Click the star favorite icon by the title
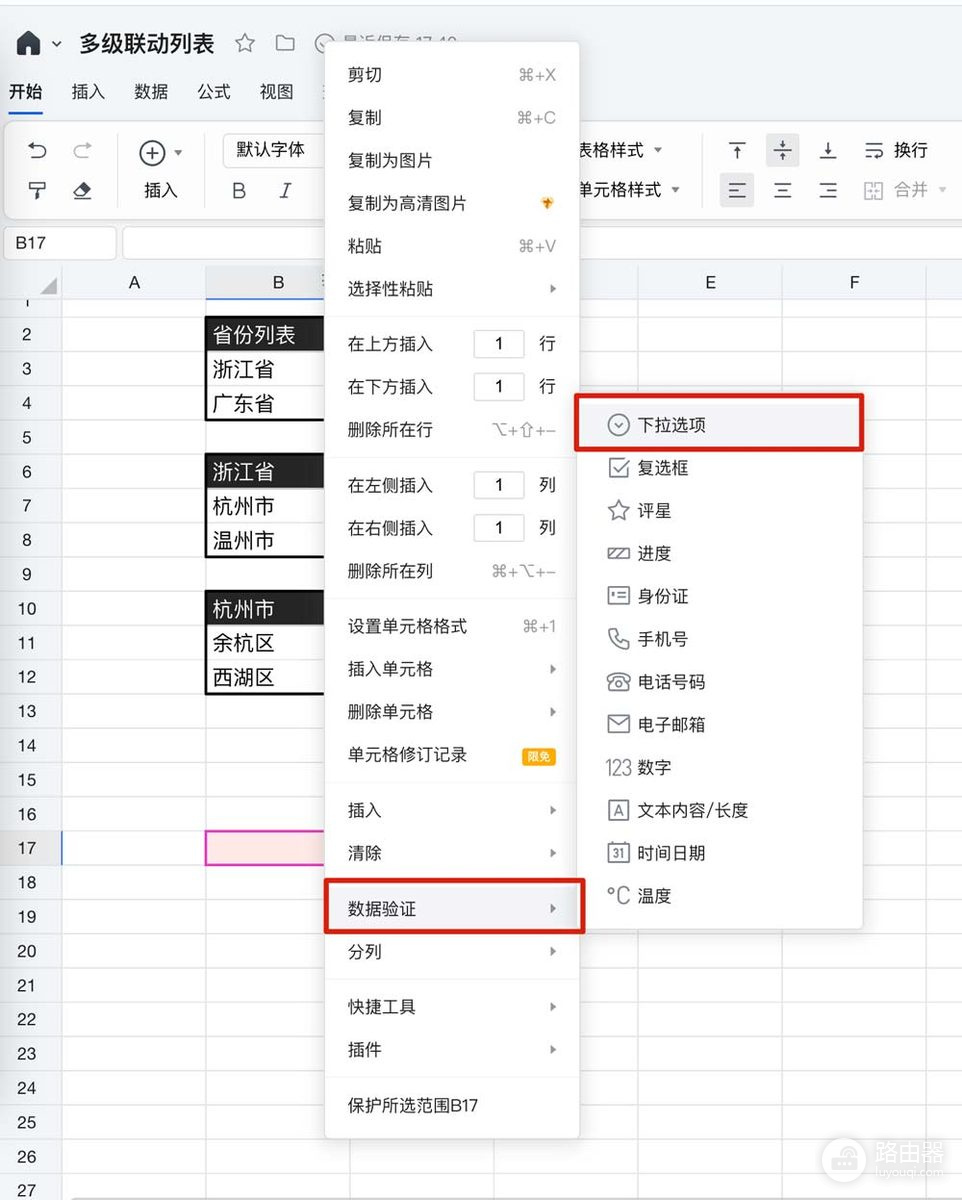 click(245, 43)
